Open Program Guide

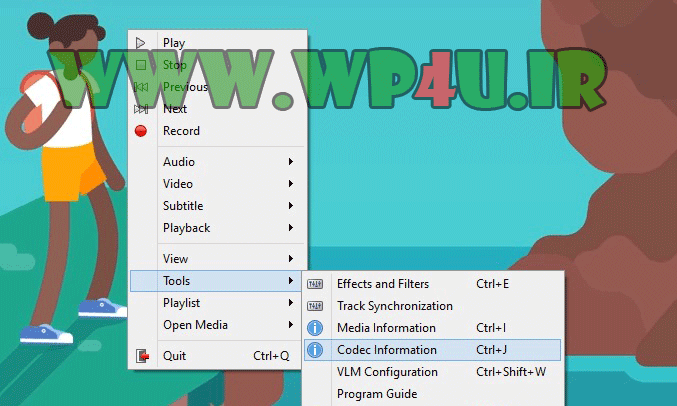pyautogui.click(x=433, y=394)
